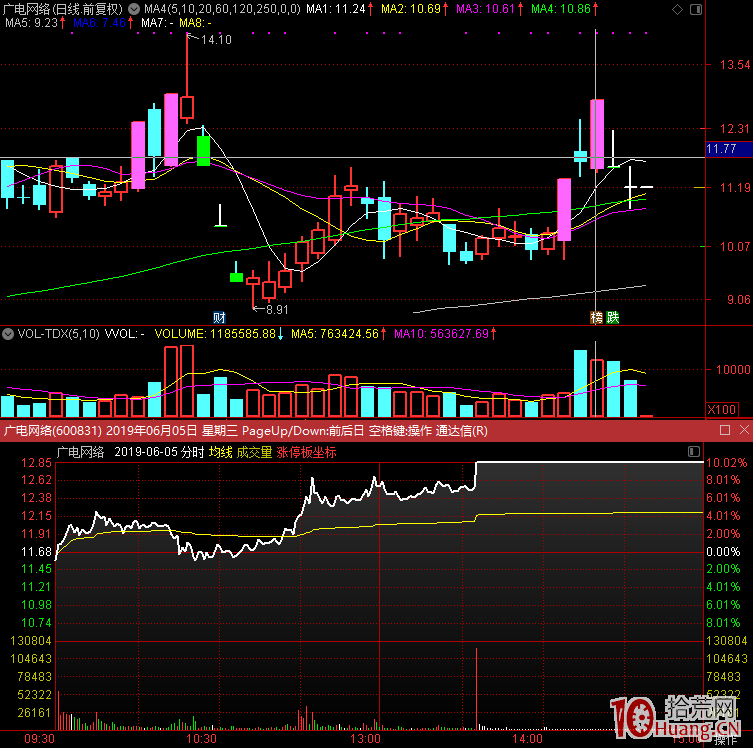753x748 pixels.
Task: Select the 均线 average line label
Action: (220, 452)
